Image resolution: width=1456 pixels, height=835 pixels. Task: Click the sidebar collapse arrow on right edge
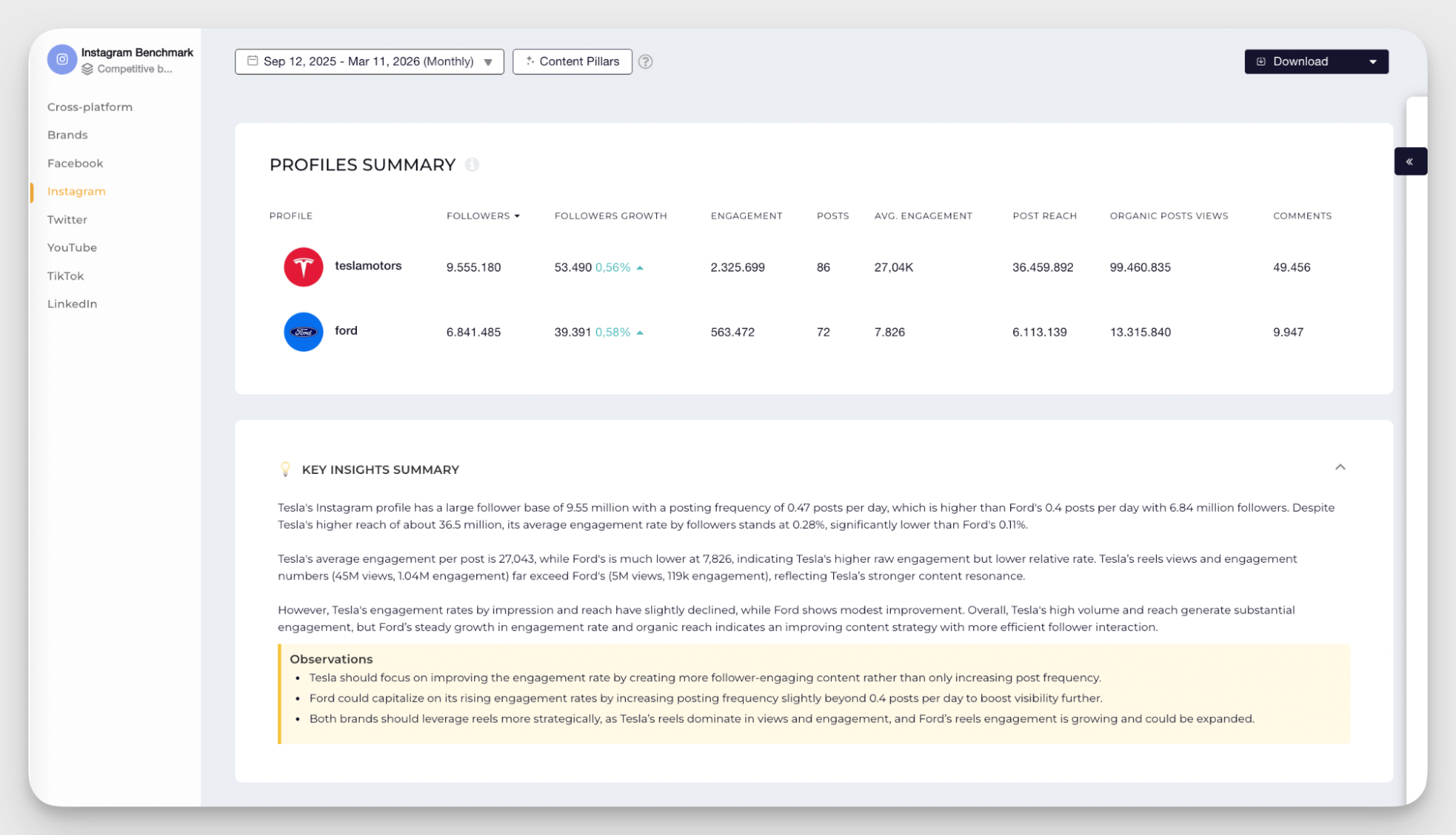pos(1411,161)
